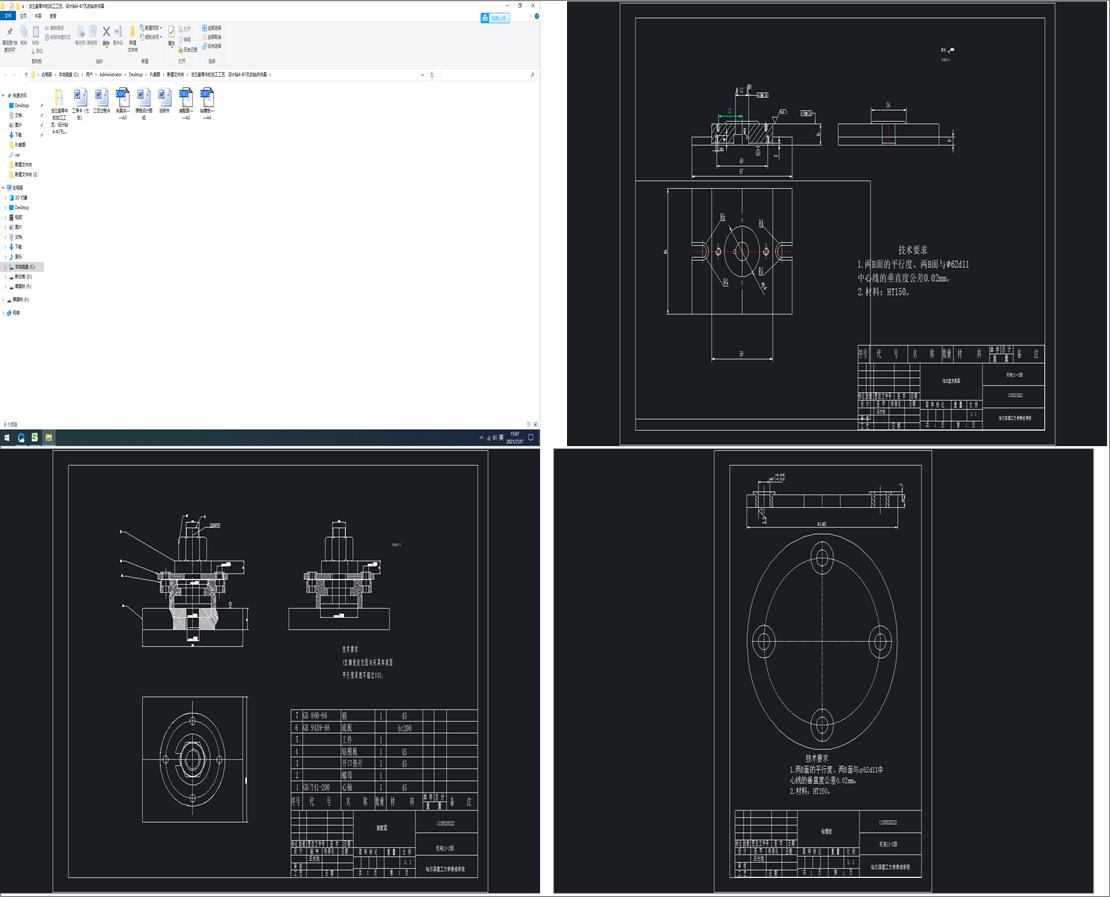This screenshot has width=1110, height=897.
Task: Select the DWG file ending in A4
Action: click(x=207, y=103)
